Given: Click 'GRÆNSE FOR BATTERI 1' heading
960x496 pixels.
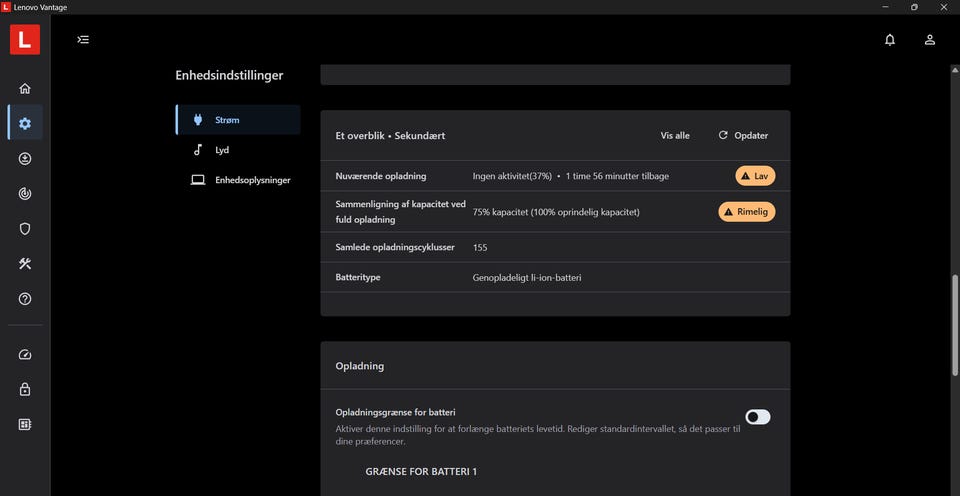Looking at the screenshot, I should coord(421,472).
